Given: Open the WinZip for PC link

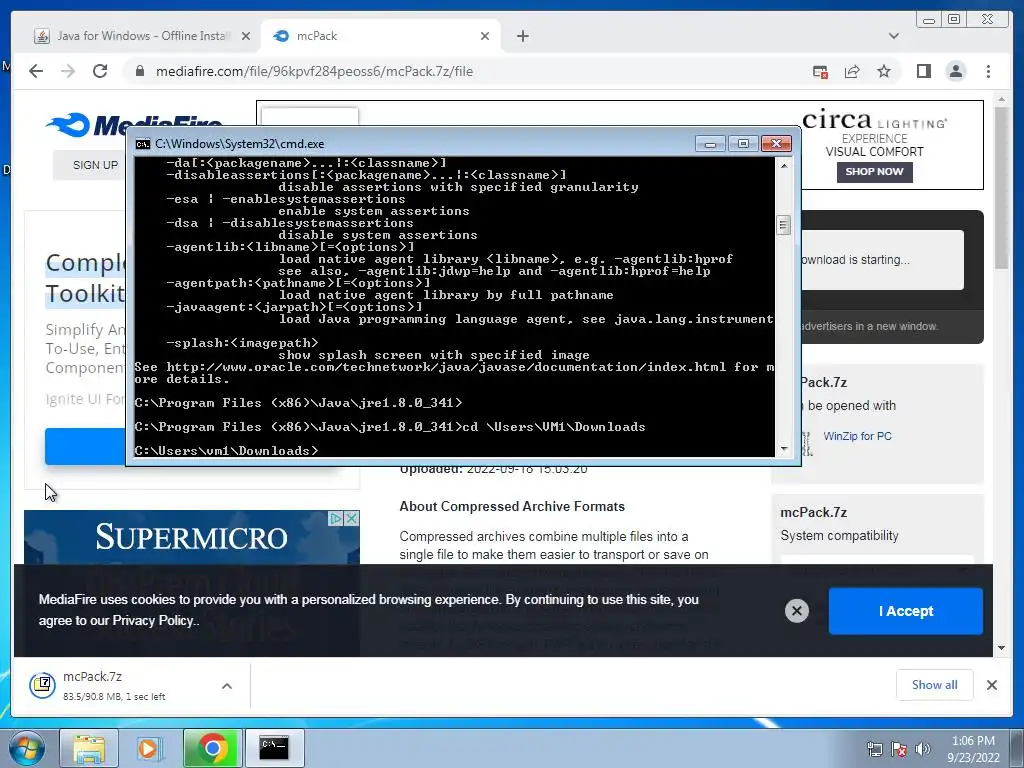Looking at the screenshot, I should coord(857,436).
